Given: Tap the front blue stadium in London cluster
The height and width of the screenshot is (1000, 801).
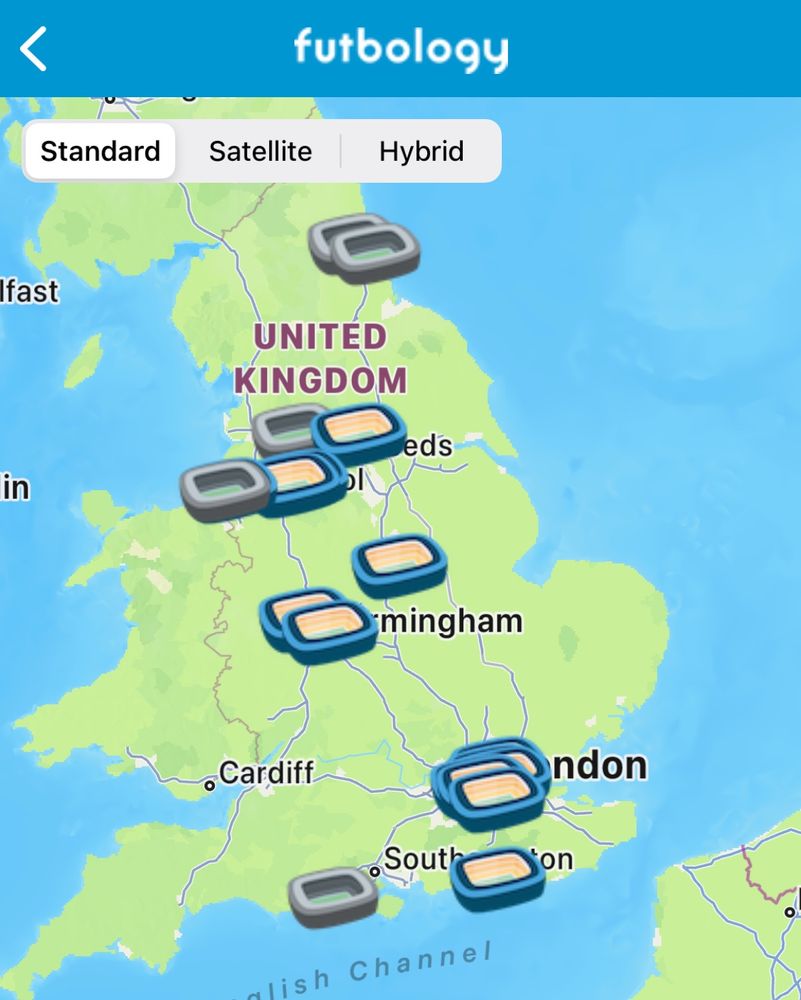Looking at the screenshot, I should click(x=497, y=799).
